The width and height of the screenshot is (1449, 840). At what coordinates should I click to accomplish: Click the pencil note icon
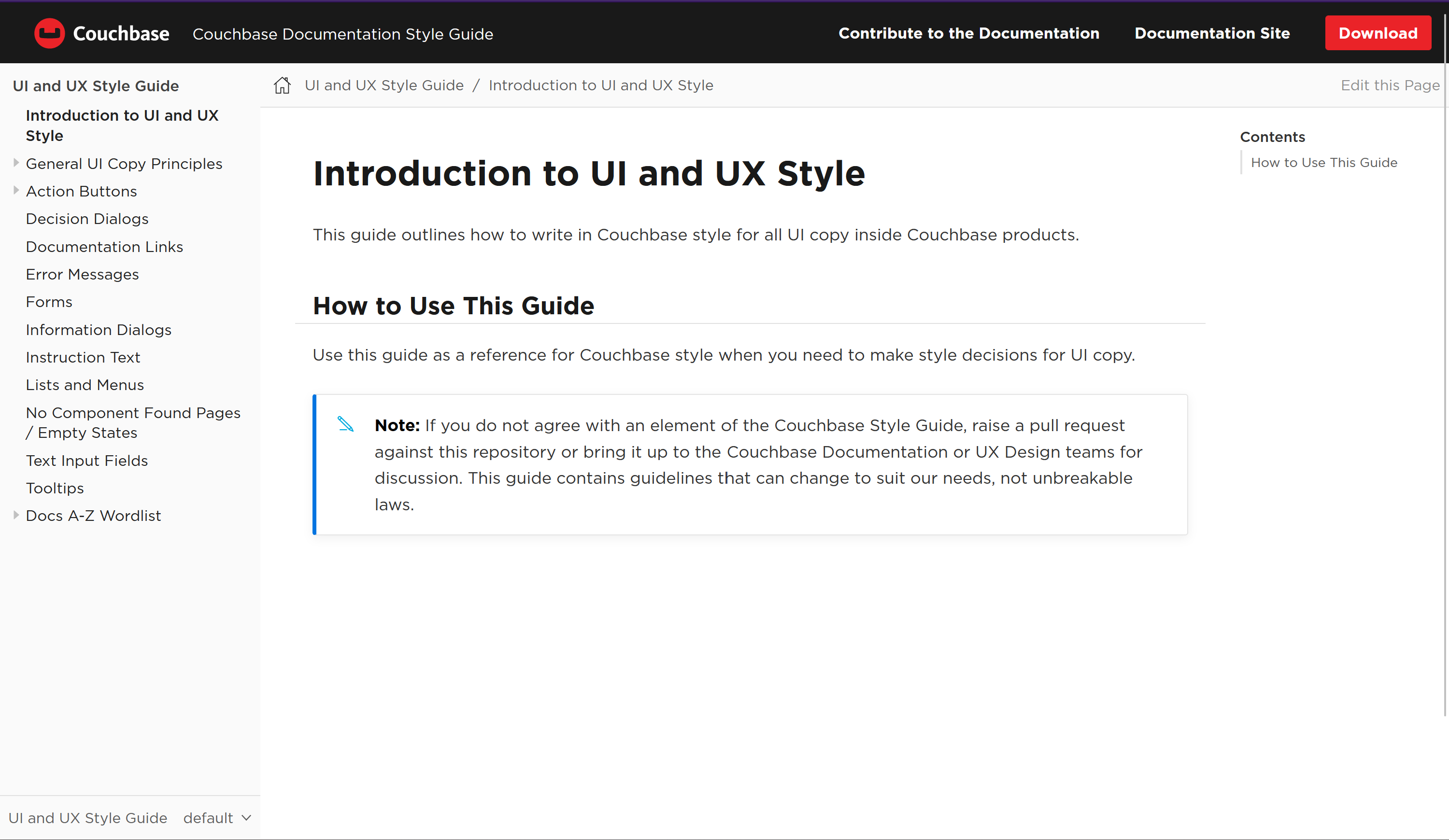[345, 424]
